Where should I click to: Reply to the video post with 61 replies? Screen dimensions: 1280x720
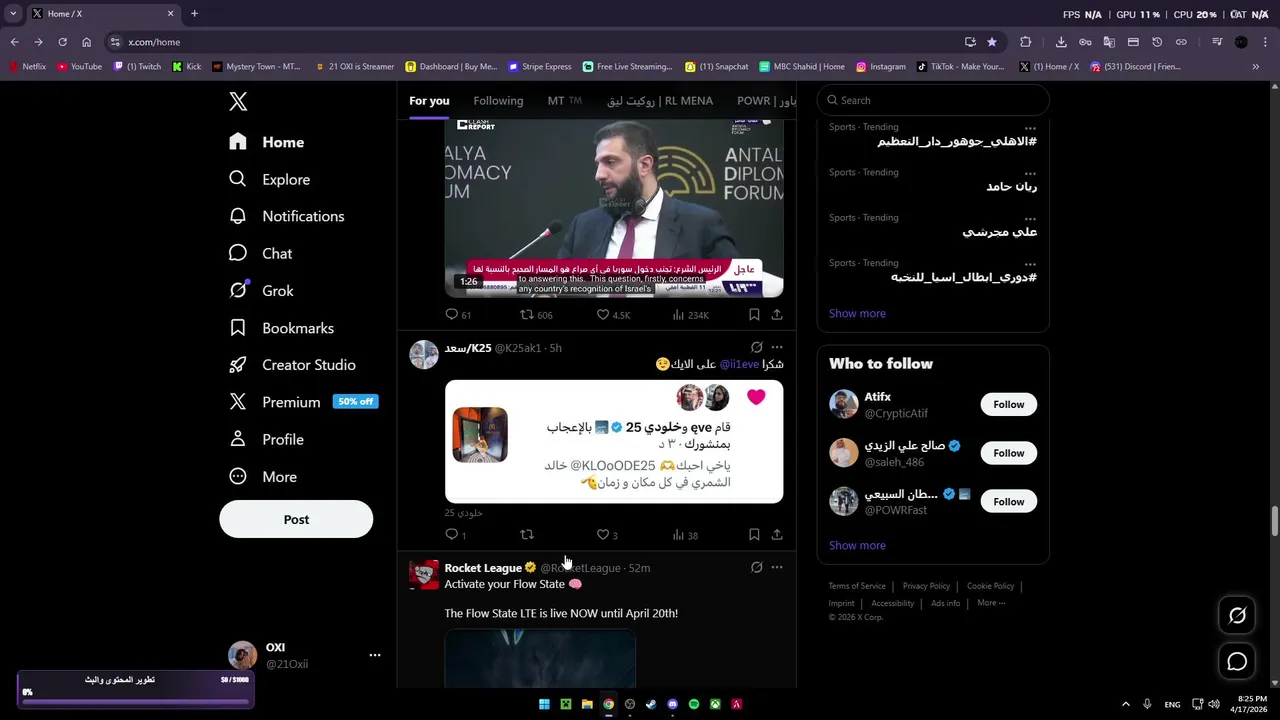[458, 314]
